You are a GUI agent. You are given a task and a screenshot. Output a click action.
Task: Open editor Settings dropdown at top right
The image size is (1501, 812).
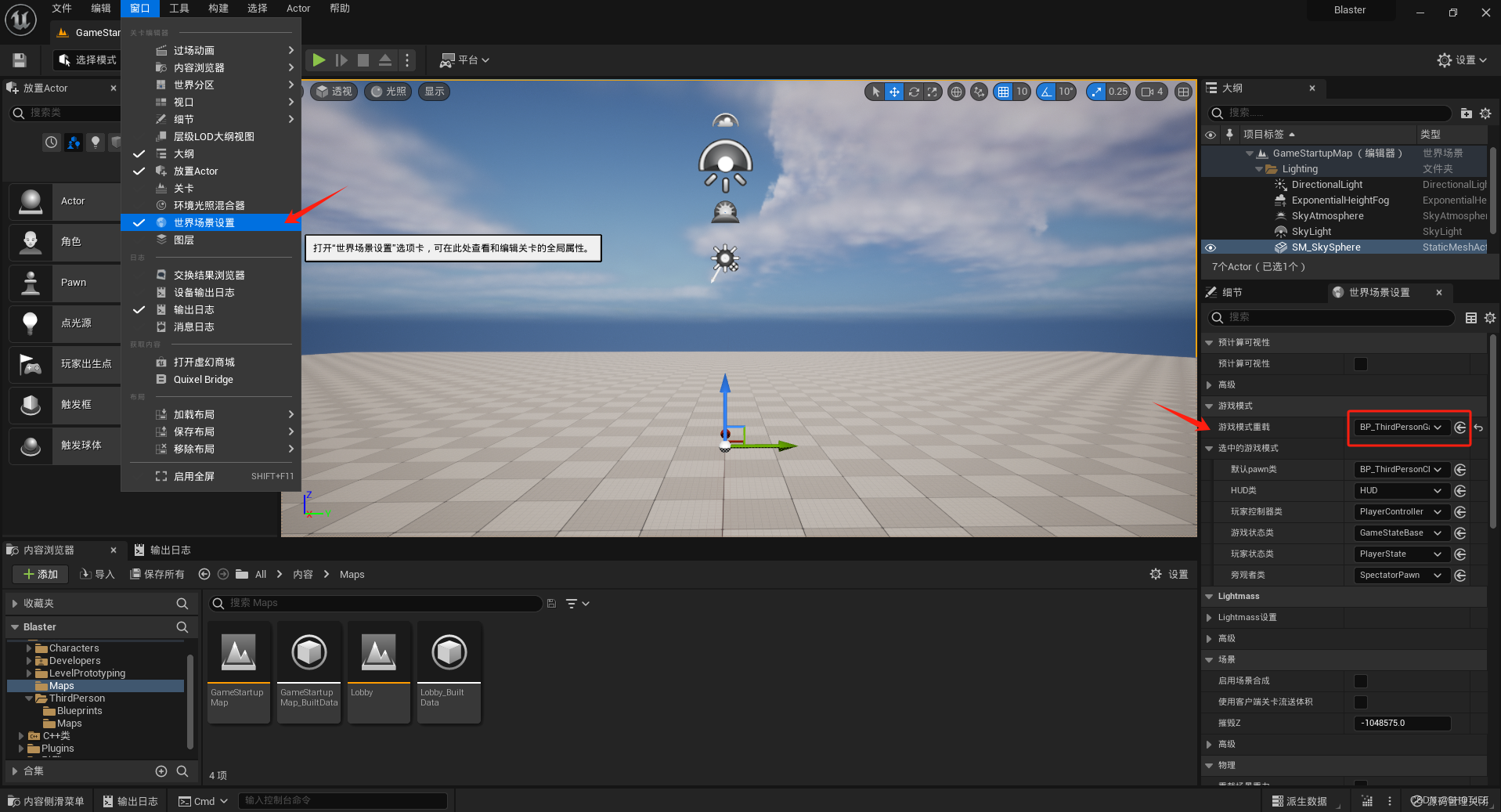[x=1461, y=60]
